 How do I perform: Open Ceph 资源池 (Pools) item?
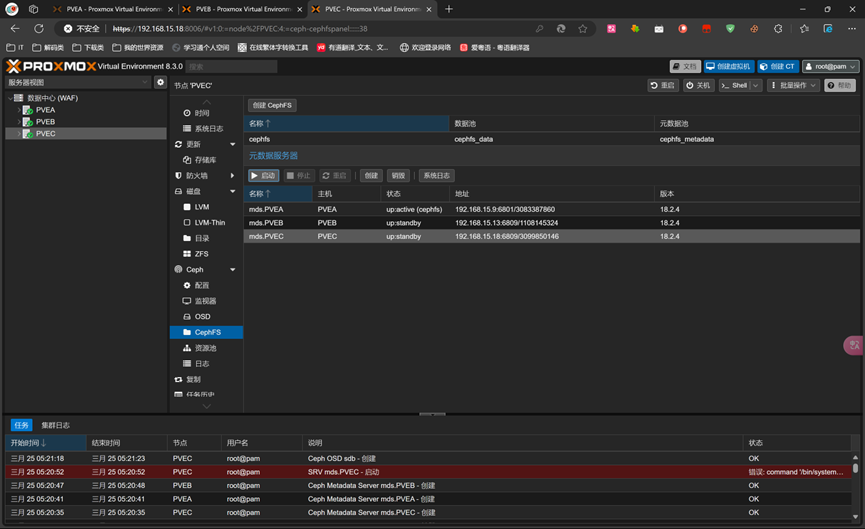point(205,348)
